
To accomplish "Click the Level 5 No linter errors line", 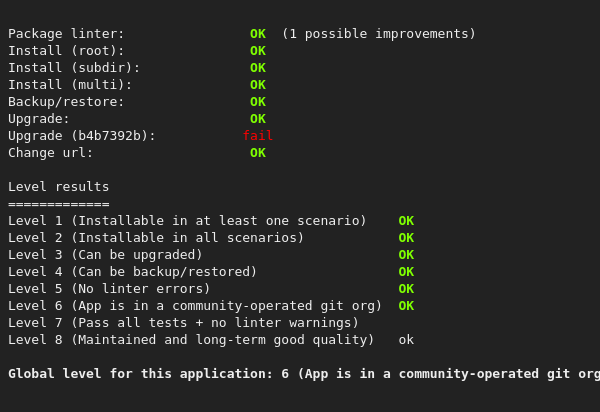I will pyautogui.click(x=109, y=289).
